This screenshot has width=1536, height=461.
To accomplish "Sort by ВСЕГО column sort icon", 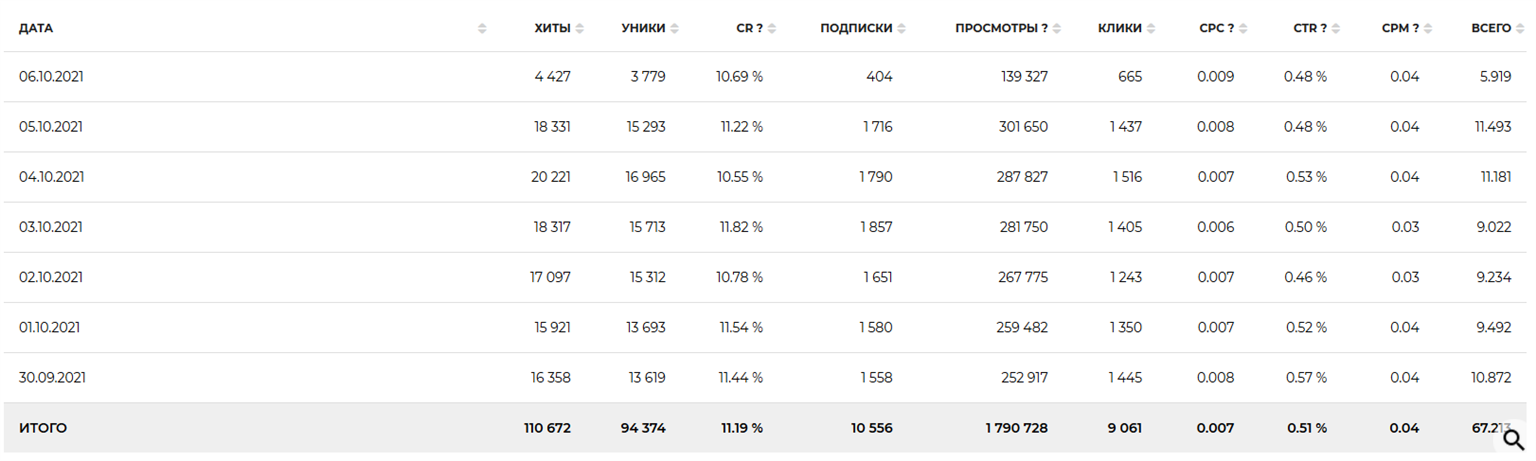I will pyautogui.click(x=1520, y=29).
